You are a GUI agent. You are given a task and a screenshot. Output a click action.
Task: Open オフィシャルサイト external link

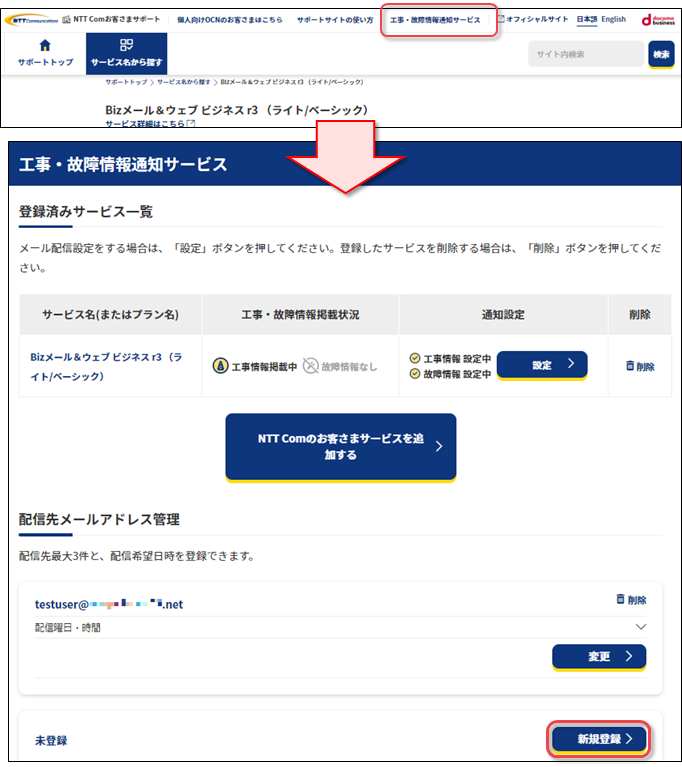(533, 19)
